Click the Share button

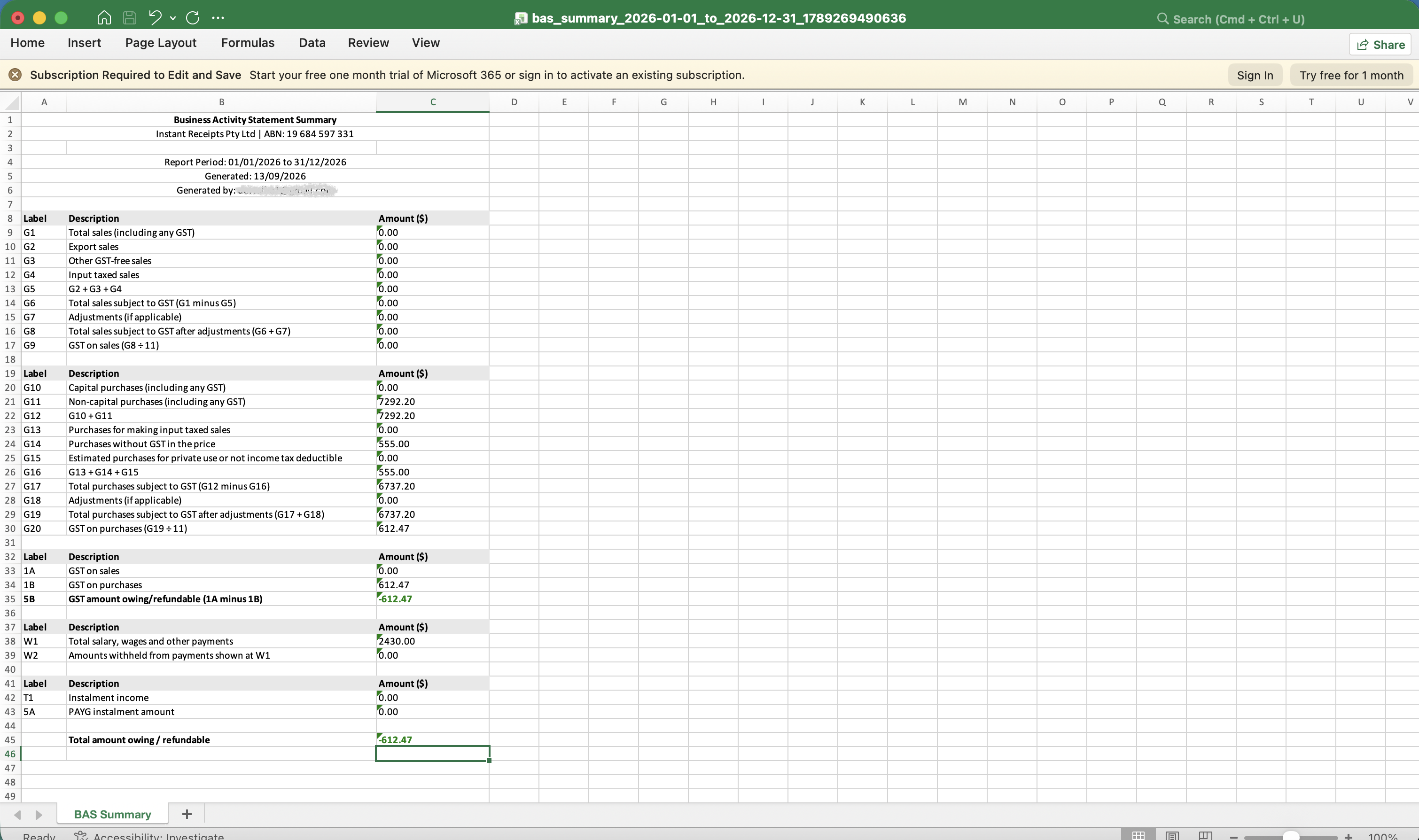coord(1380,45)
